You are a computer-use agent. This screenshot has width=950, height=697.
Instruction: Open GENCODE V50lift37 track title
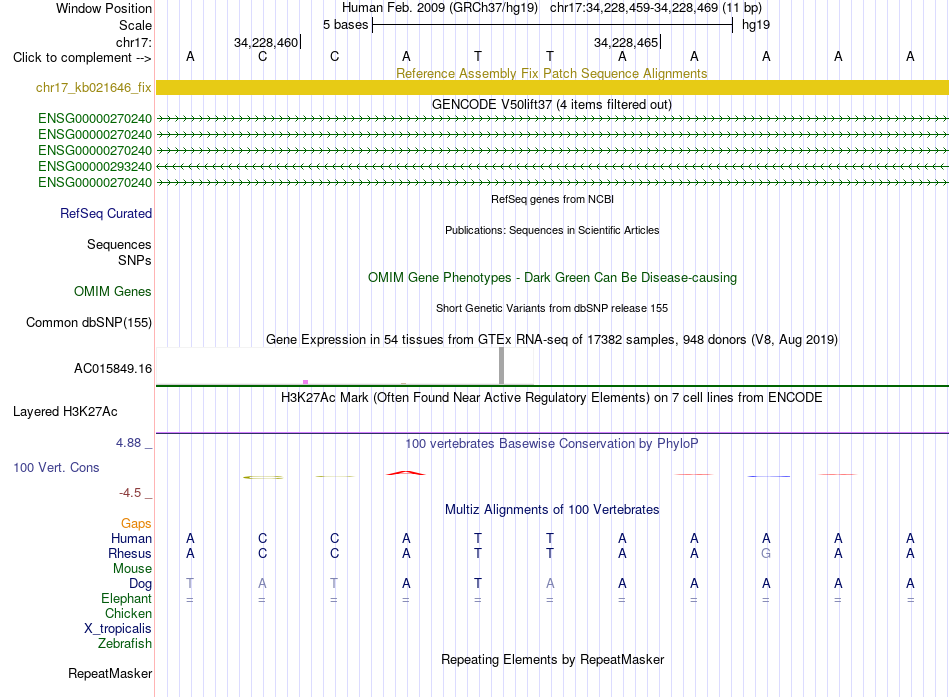pos(551,104)
